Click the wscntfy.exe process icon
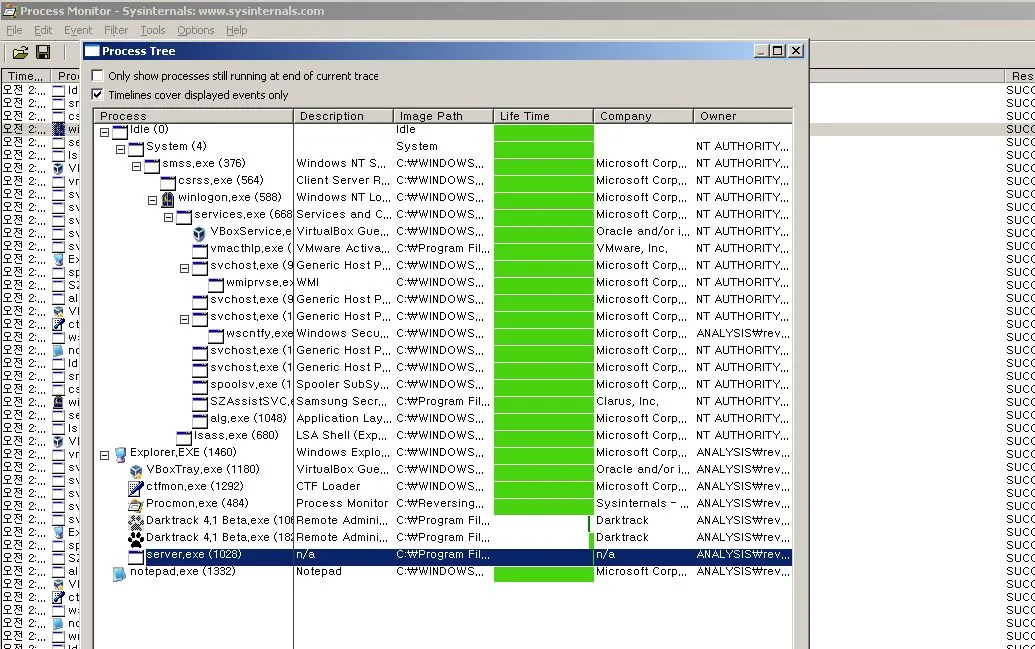 click(x=216, y=335)
